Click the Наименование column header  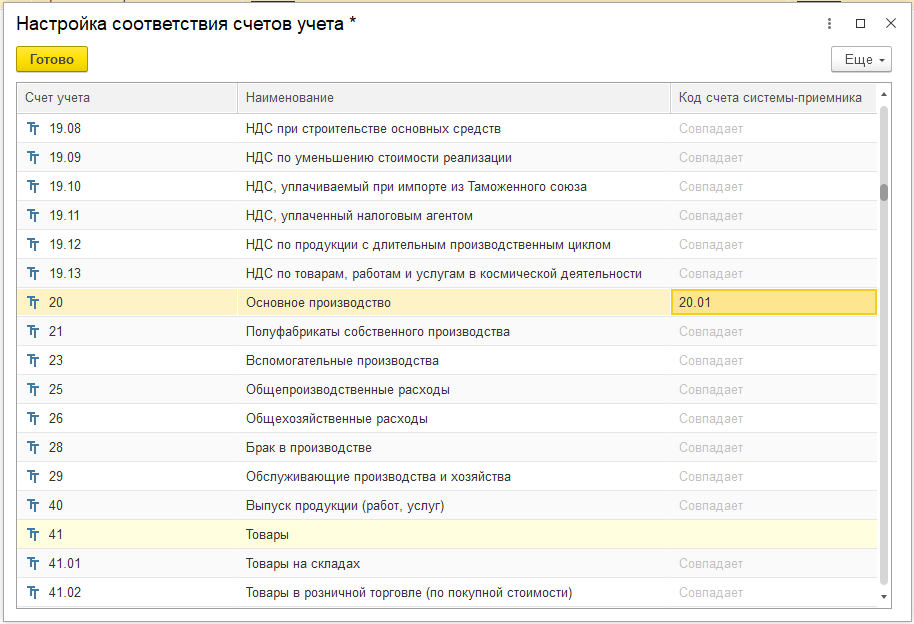tap(454, 98)
